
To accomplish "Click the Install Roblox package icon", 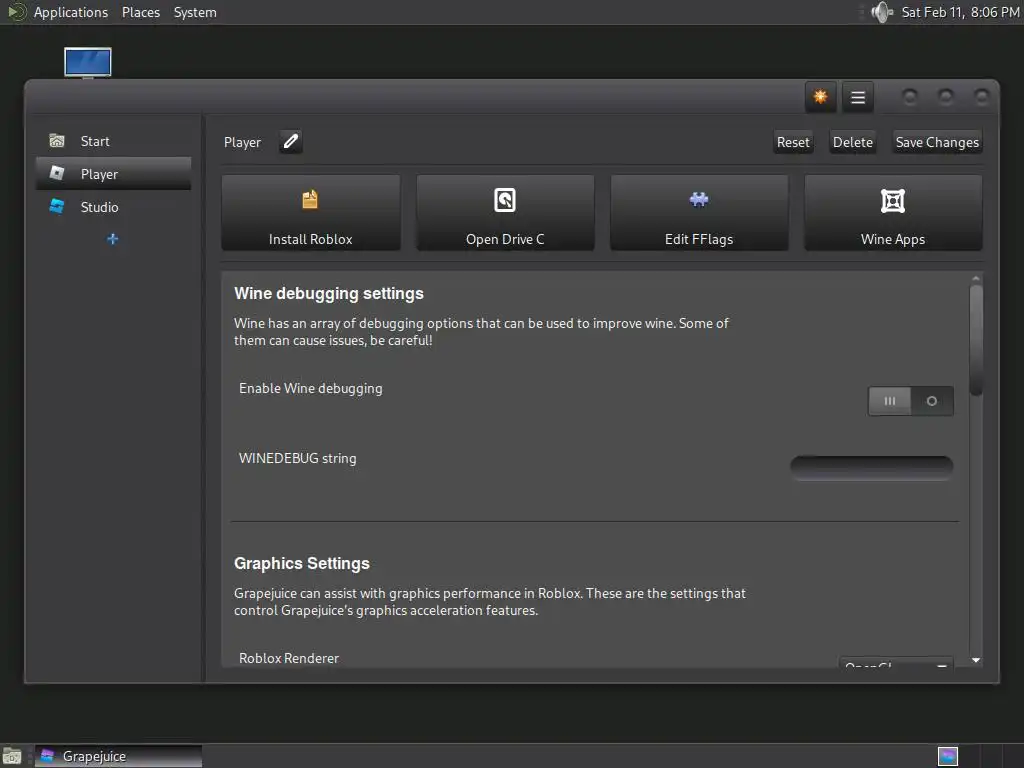I will point(310,199).
